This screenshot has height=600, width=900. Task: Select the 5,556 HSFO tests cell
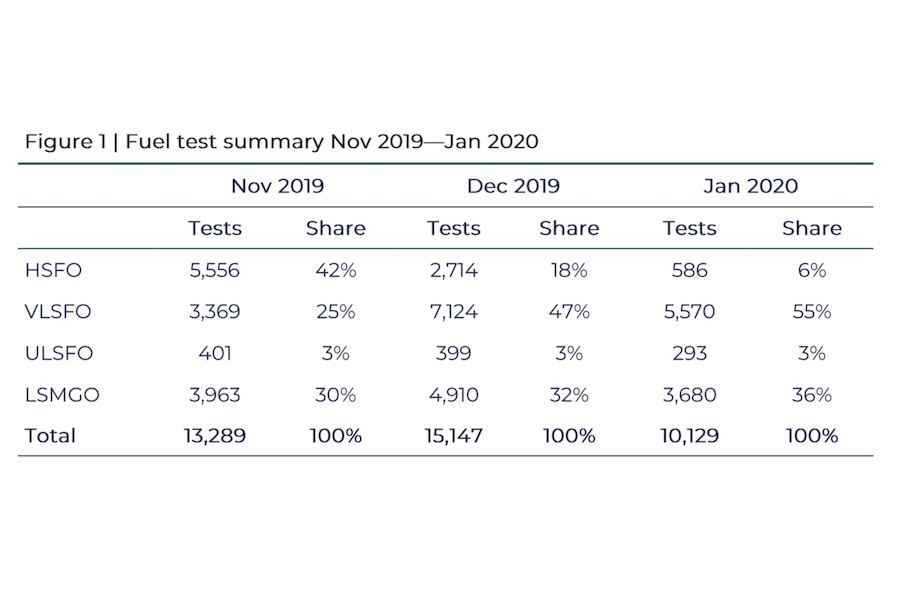pyautogui.click(x=215, y=270)
